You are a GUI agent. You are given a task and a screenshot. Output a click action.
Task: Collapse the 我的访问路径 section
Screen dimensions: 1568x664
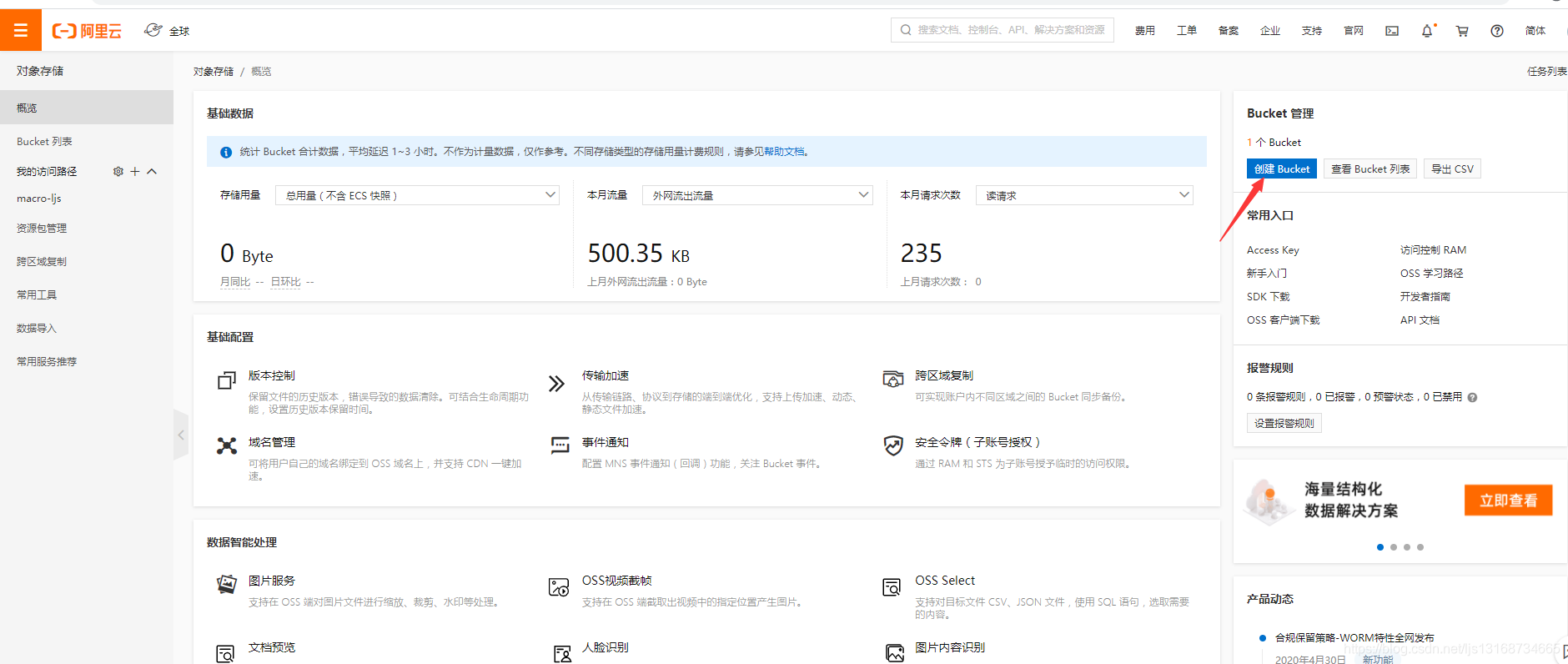(x=152, y=171)
